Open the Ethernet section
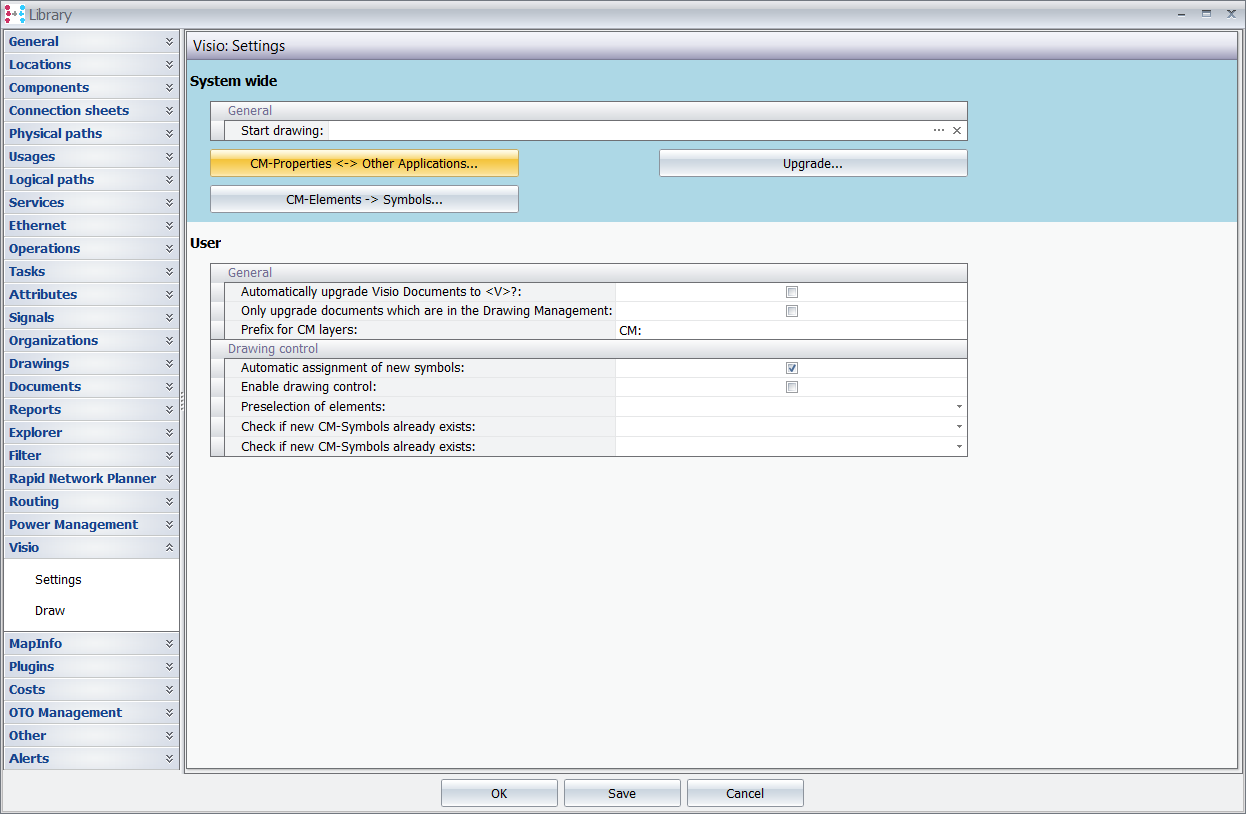 pos(91,226)
